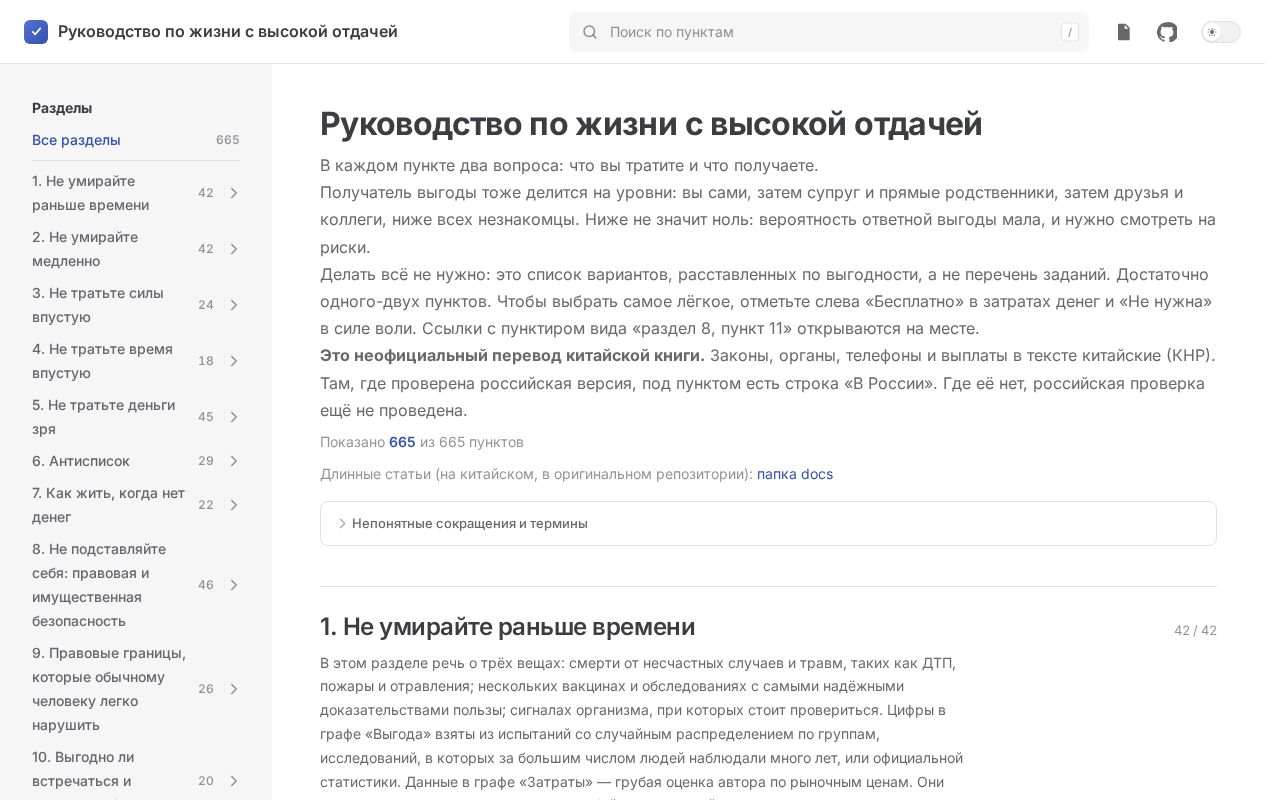Click the blue checkmark logo icon
1280x800 pixels.
pyautogui.click(x=36, y=32)
